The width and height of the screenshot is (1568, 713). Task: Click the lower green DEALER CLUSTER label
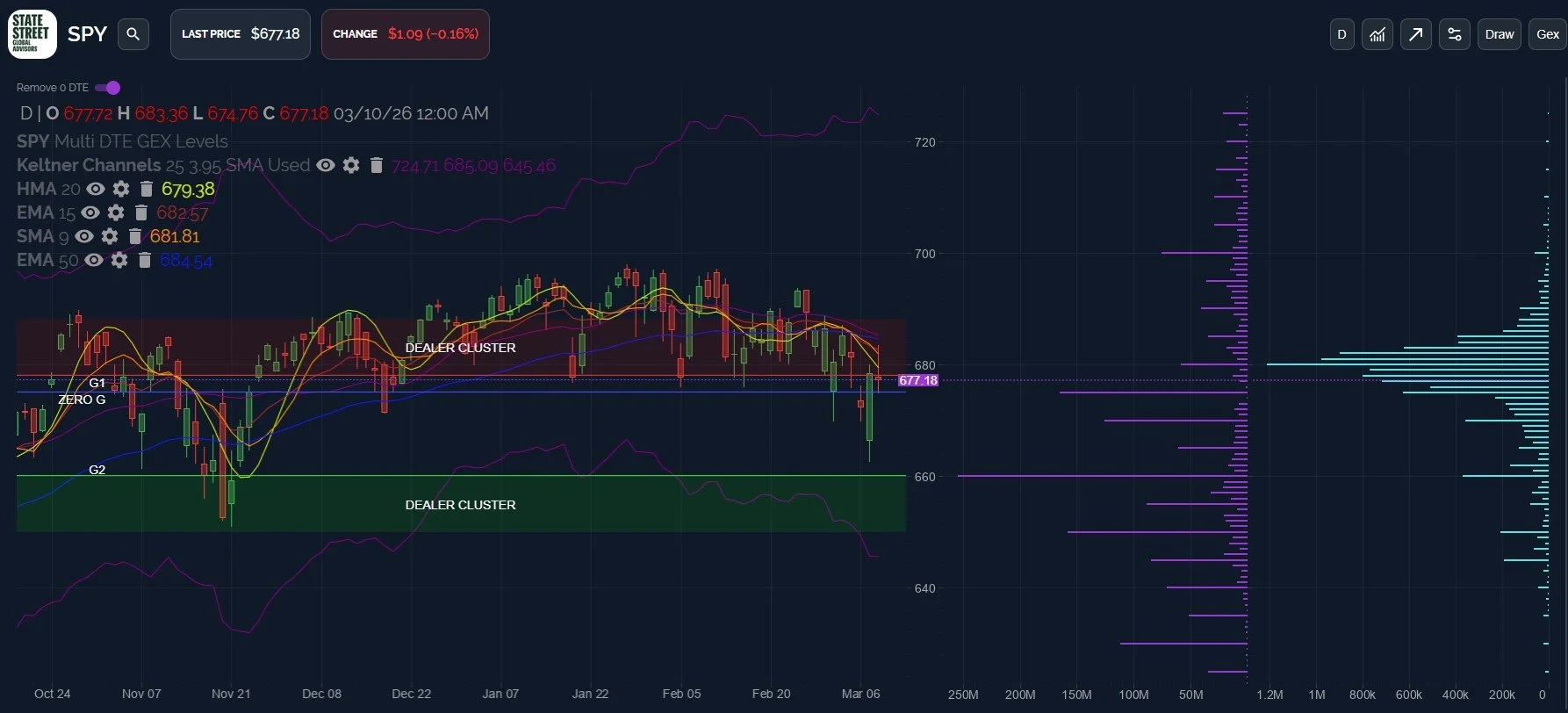pyautogui.click(x=460, y=505)
